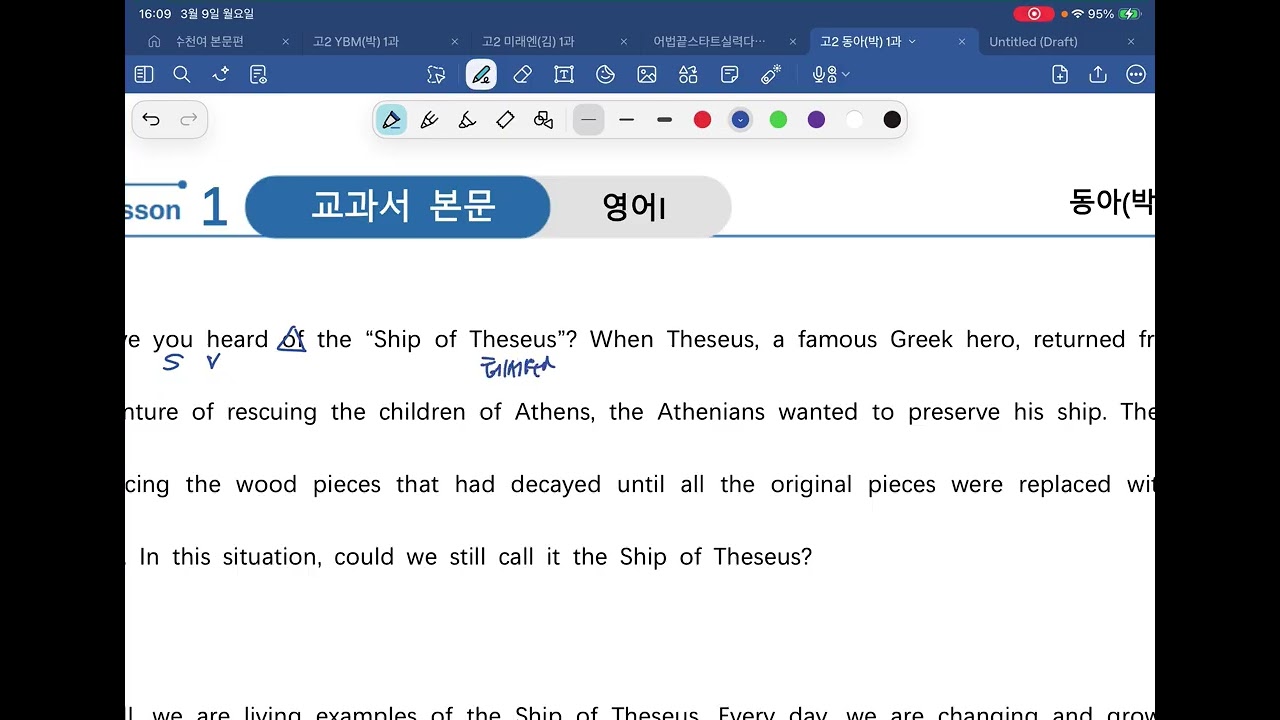
Task: Open the document outline/notes icon
Action: tap(258, 74)
